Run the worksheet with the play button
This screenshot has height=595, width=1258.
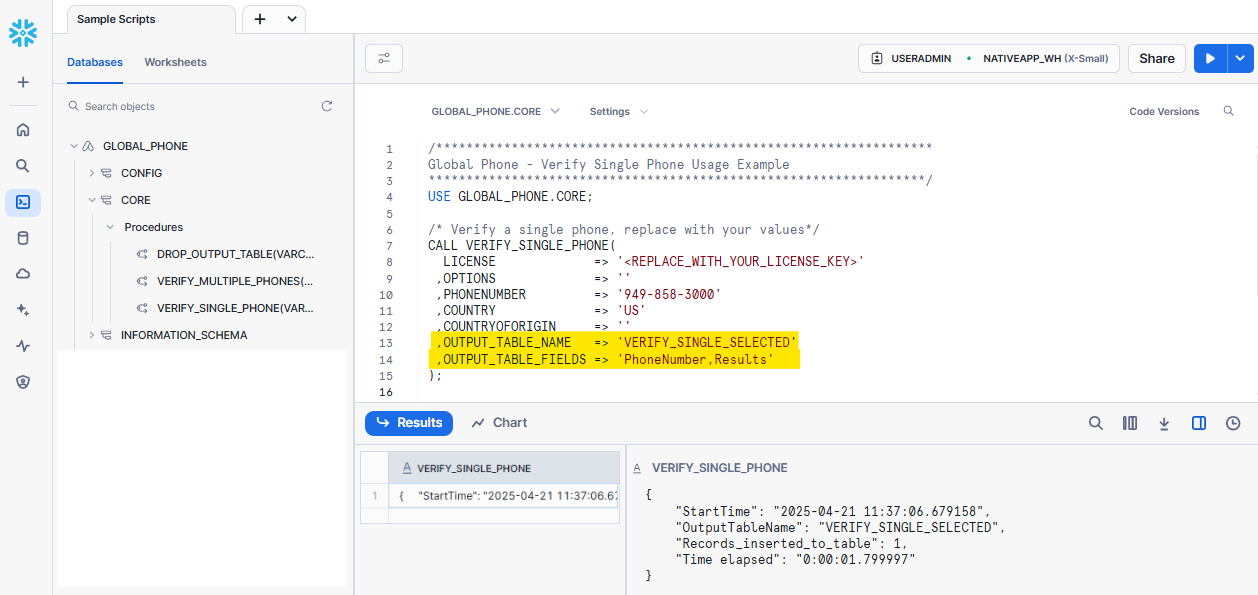coord(1210,58)
